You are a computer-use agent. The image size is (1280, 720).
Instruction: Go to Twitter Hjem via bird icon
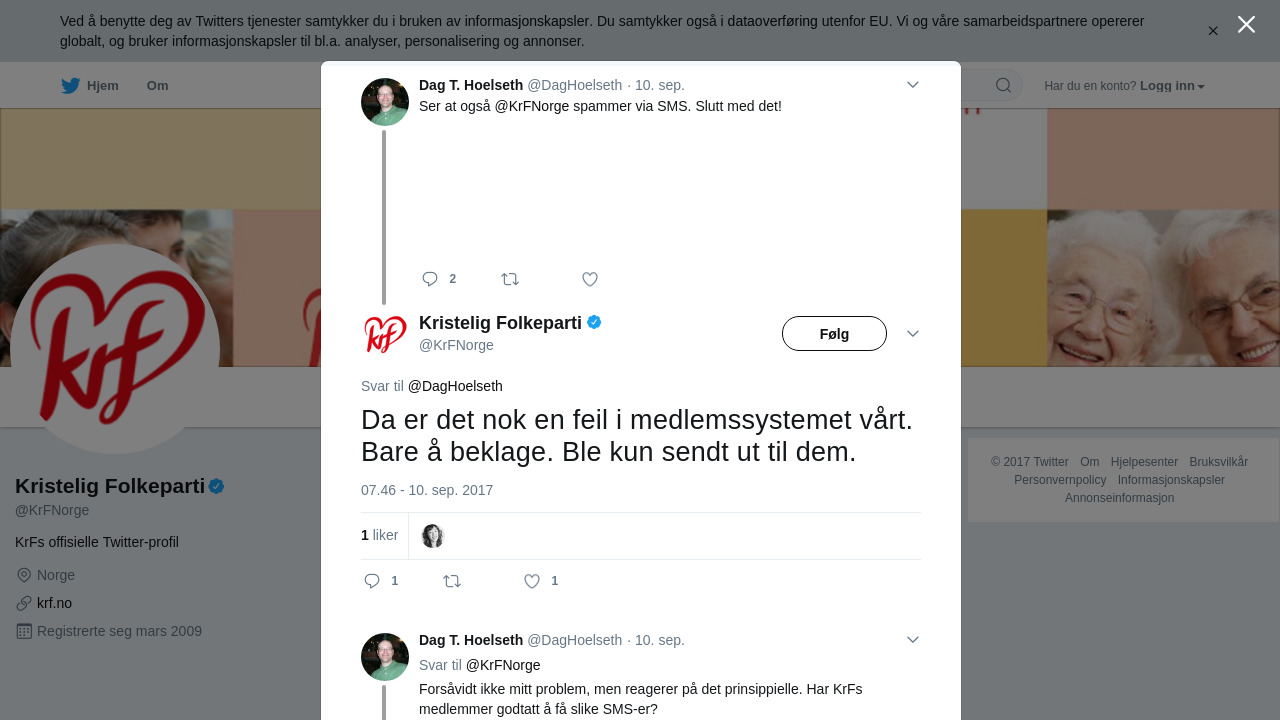pyautogui.click(x=70, y=86)
